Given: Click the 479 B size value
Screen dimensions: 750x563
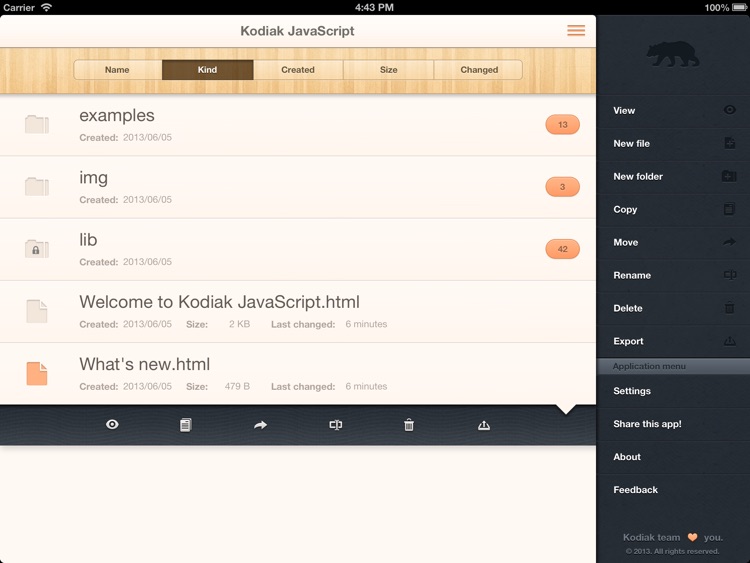Looking at the screenshot, I should tap(237, 386).
